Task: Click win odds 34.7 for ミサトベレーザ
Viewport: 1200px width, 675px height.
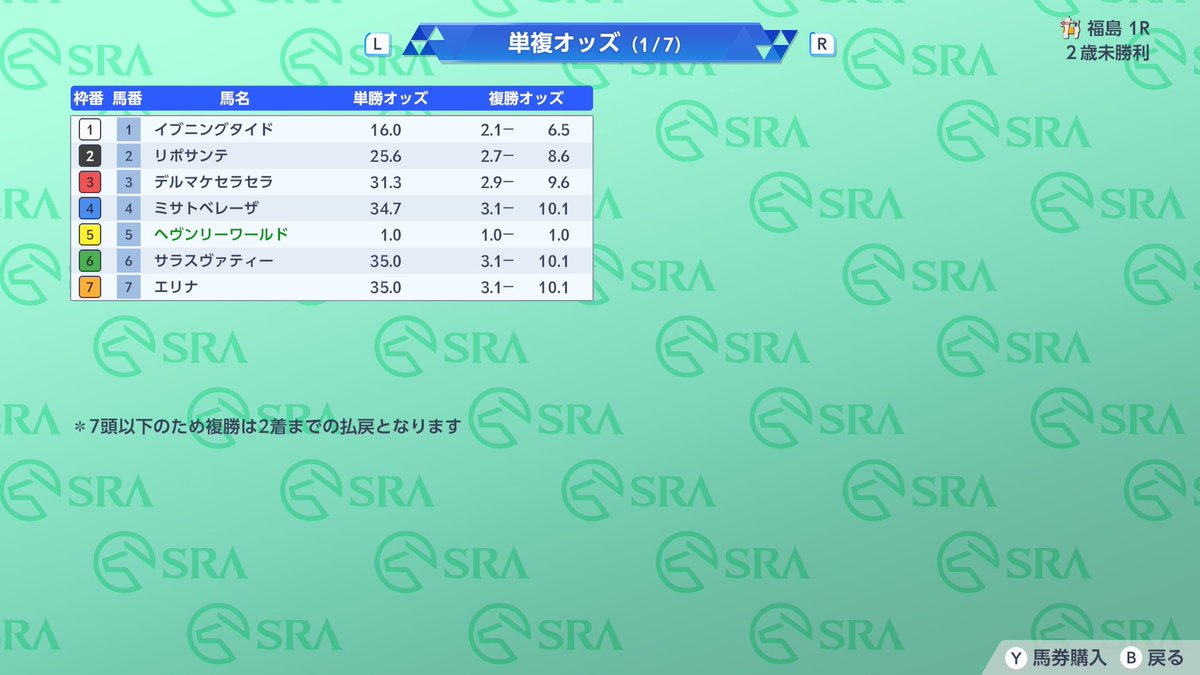Action: point(385,209)
